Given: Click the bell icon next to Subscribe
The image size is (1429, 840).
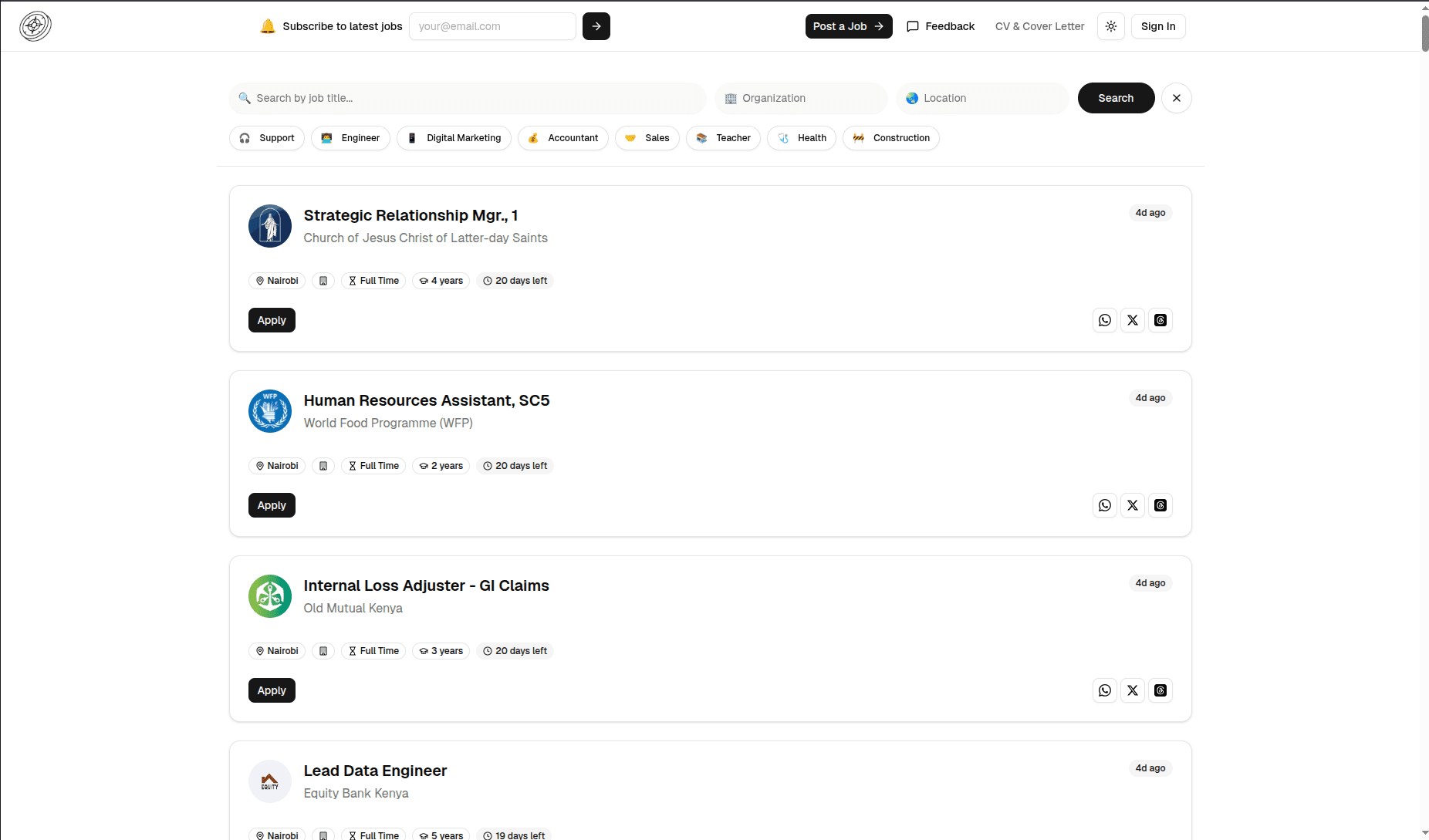Looking at the screenshot, I should point(268,26).
